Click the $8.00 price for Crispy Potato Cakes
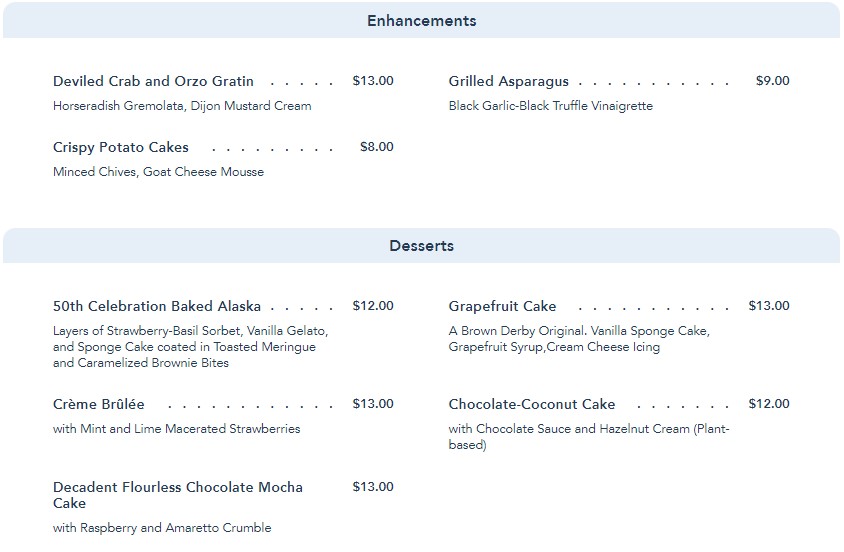The width and height of the screenshot is (844, 552). tap(376, 147)
